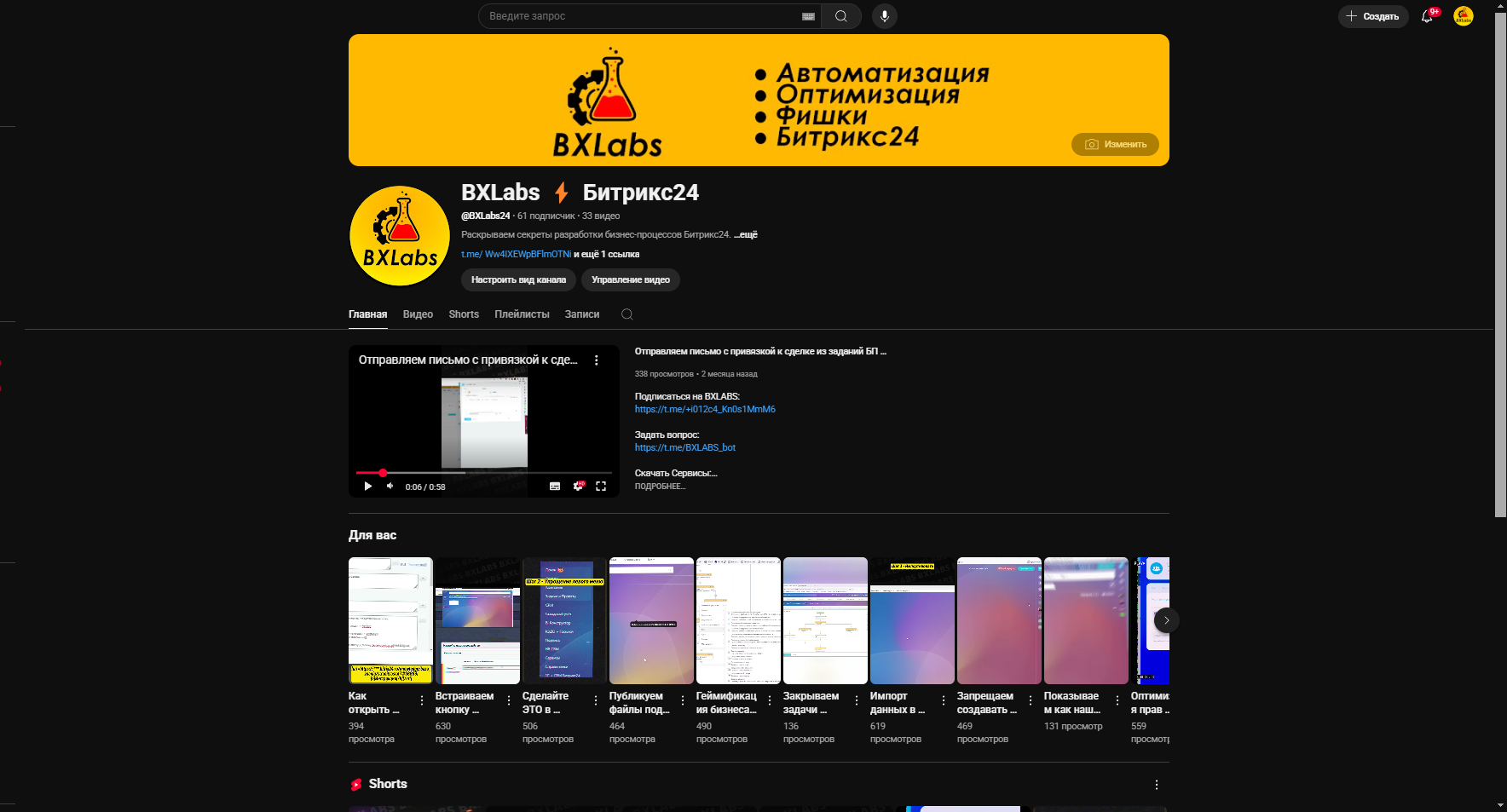This screenshot has height=812, width=1507.
Task: Open the 'Импорт данных в' video title
Action: 898,703
